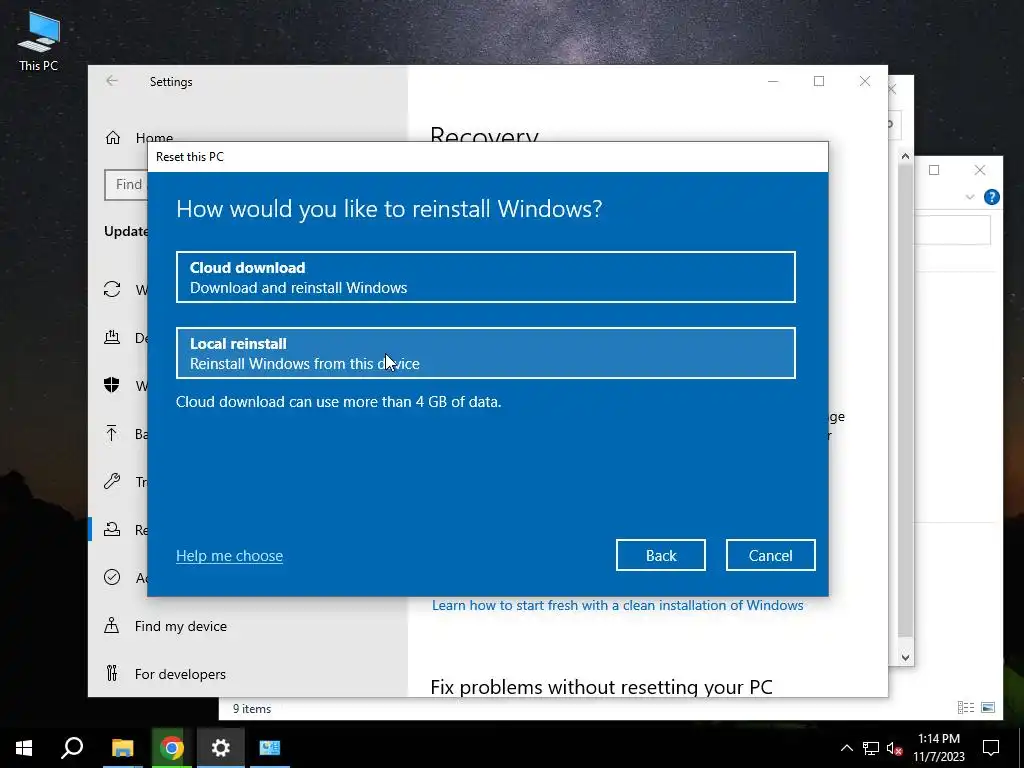1024x768 pixels.
Task: Switch Explorer to details view icon
Action: point(966,707)
